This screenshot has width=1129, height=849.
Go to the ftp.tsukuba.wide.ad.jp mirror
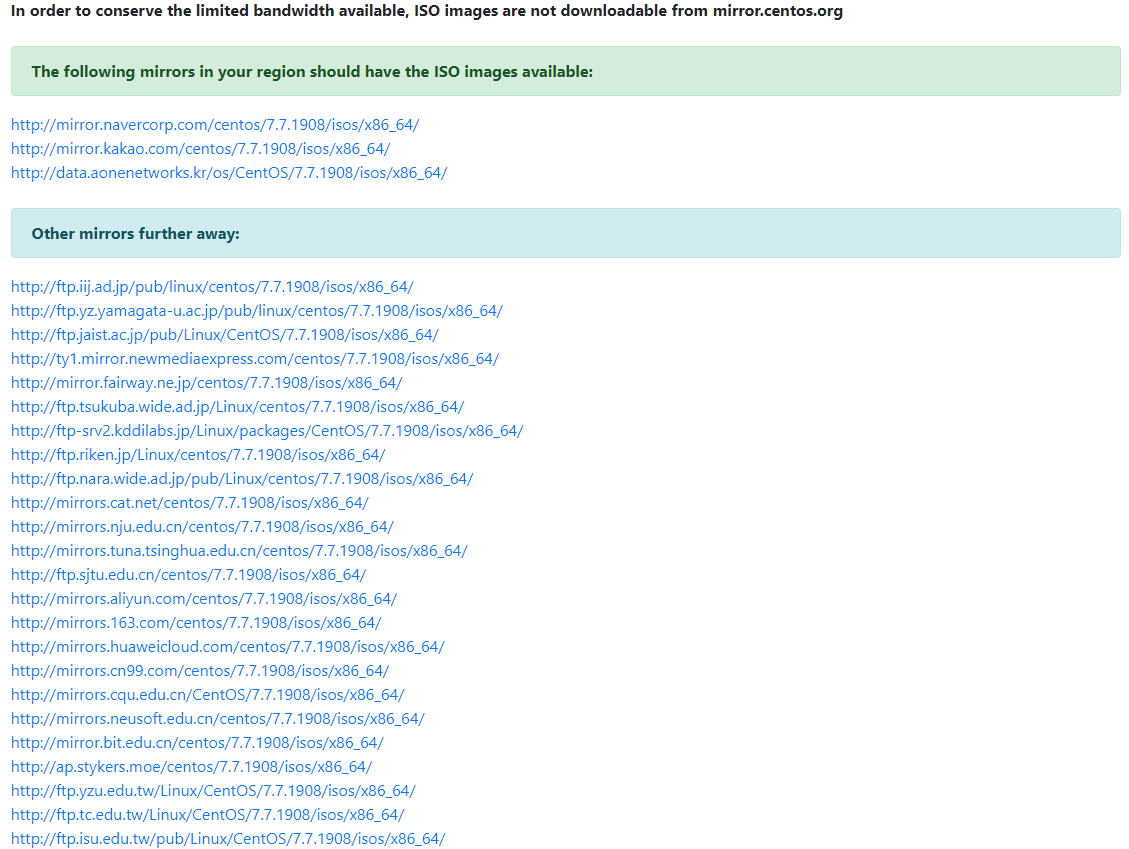(x=238, y=407)
